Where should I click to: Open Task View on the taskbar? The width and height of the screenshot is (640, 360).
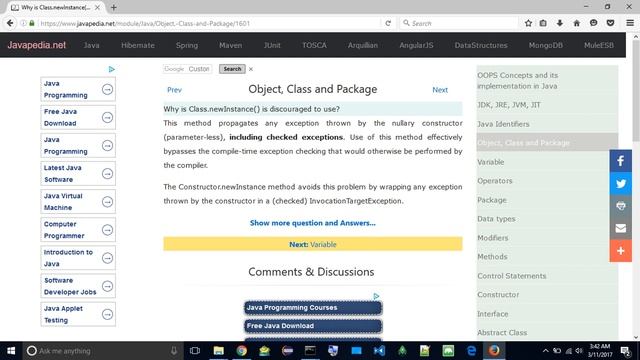tap(195, 351)
